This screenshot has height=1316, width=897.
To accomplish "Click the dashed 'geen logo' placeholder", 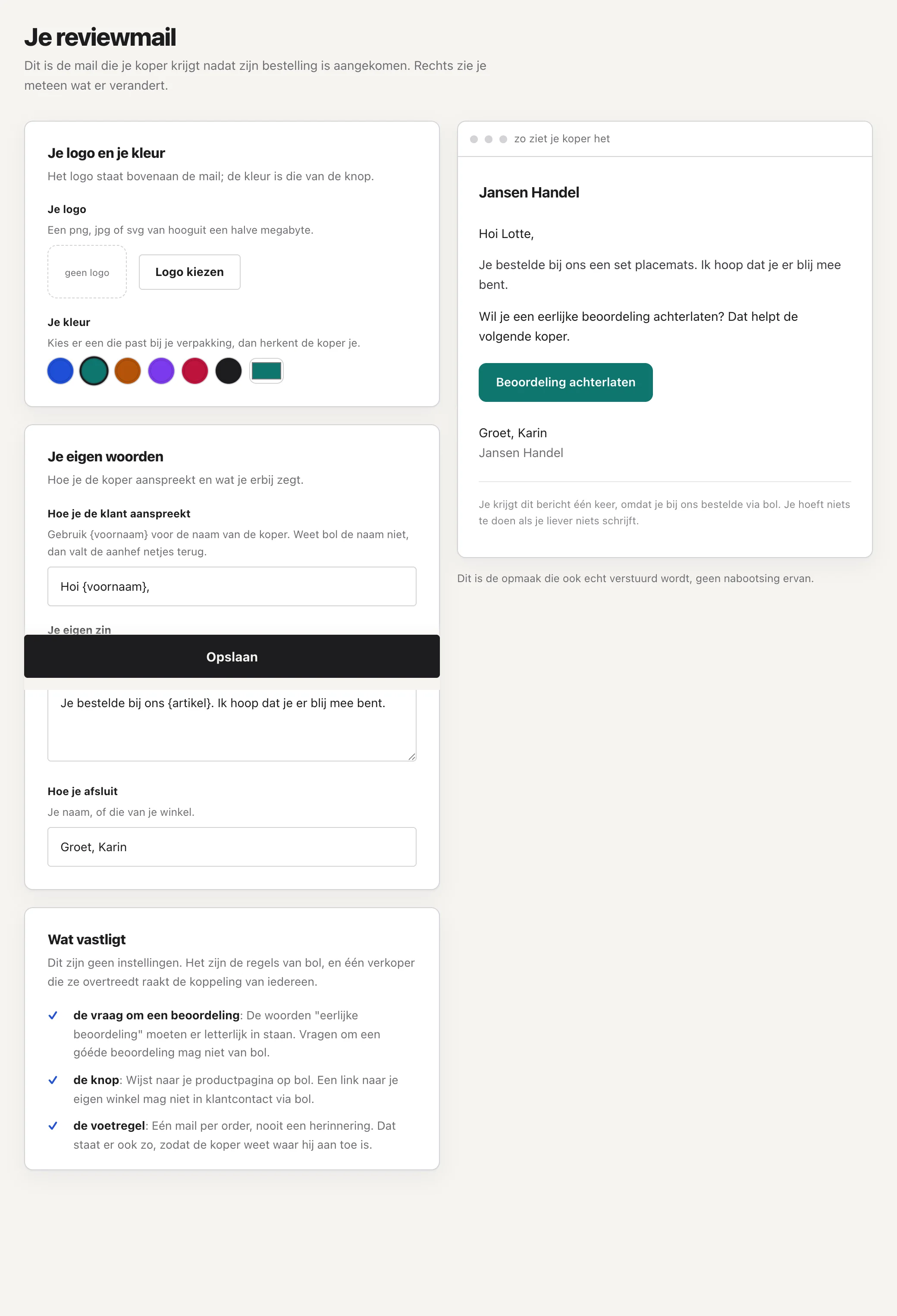I will (87, 272).
